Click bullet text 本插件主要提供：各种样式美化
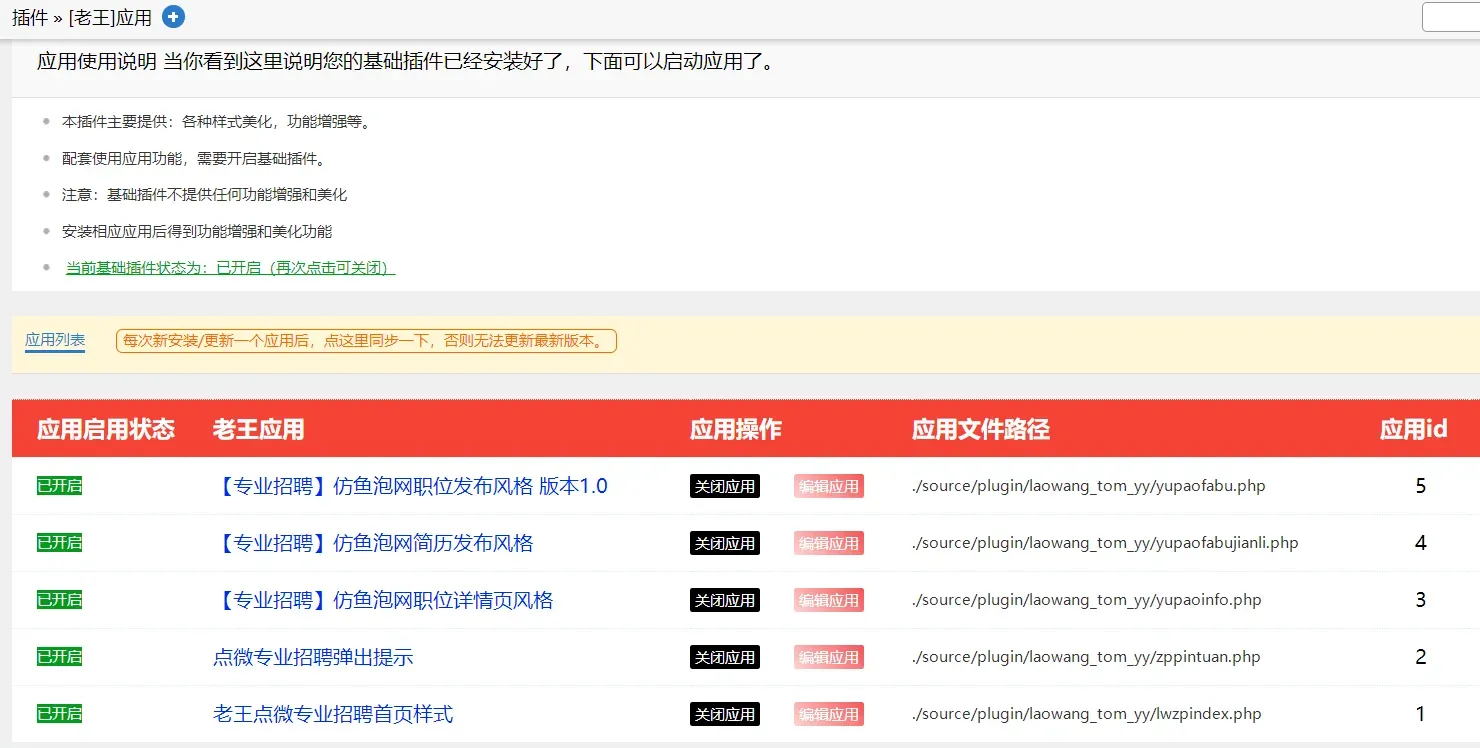The image size is (1480, 748). pos(217,122)
